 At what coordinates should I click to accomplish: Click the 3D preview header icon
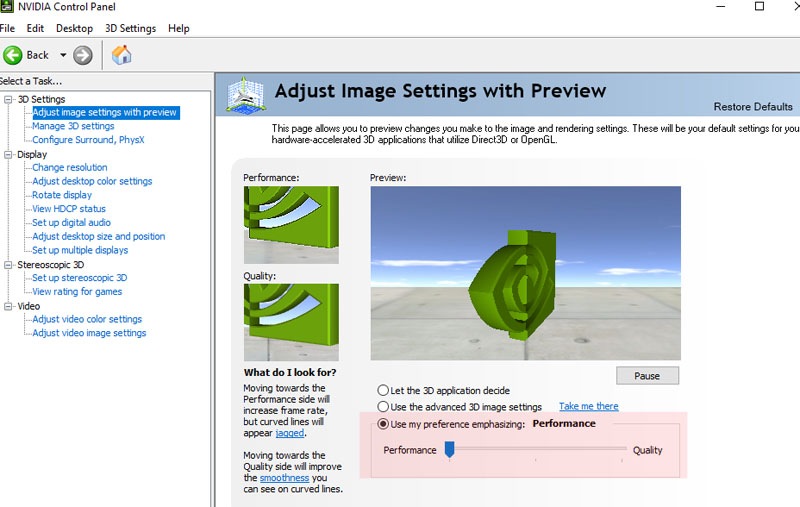coord(245,95)
